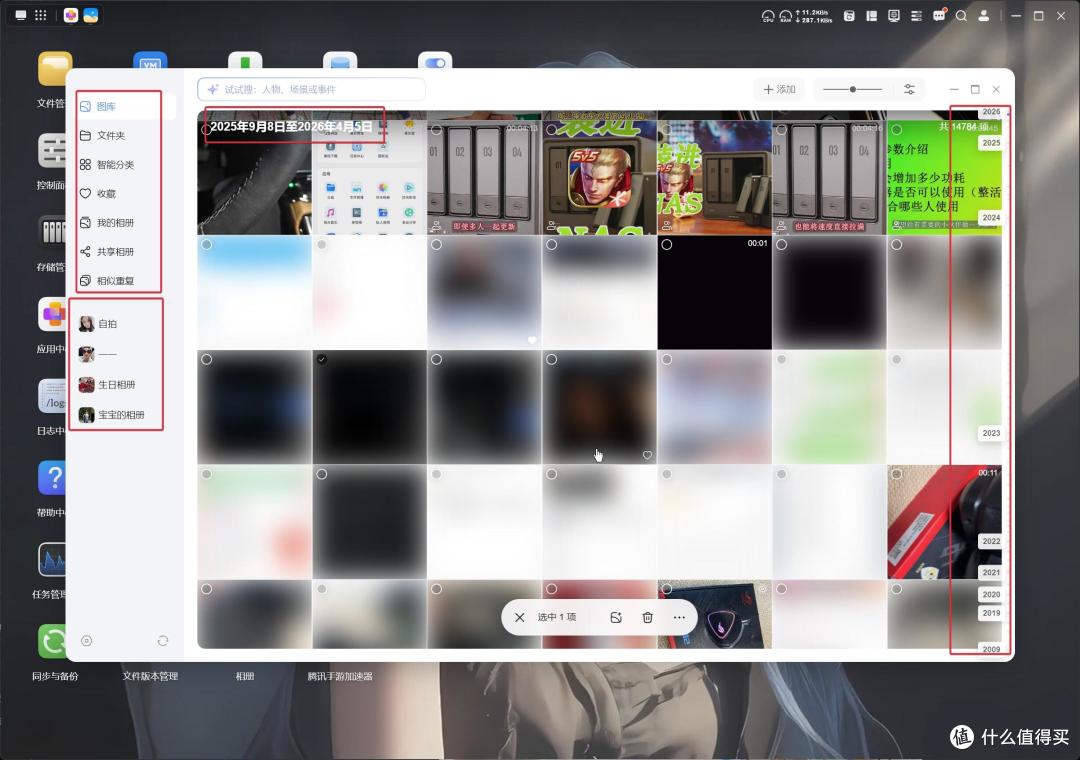Viewport: 1080px width, 760px height.
Task: Open the black 00:01 video thumbnail
Action: pos(714,293)
